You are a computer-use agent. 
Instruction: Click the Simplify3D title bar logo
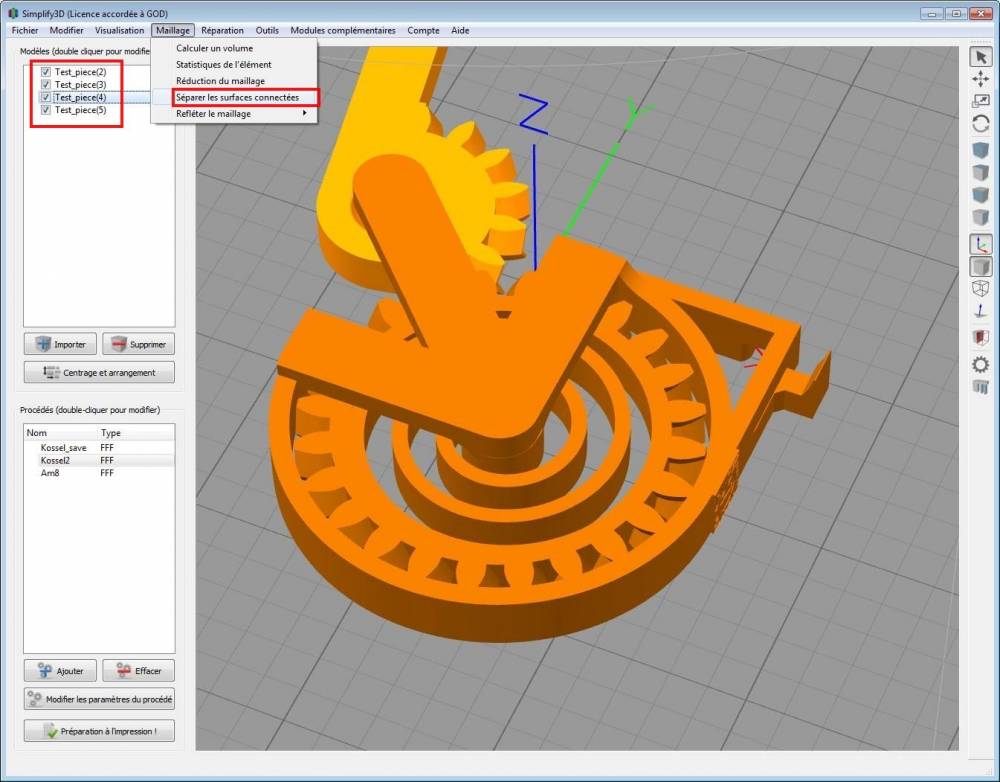point(13,13)
